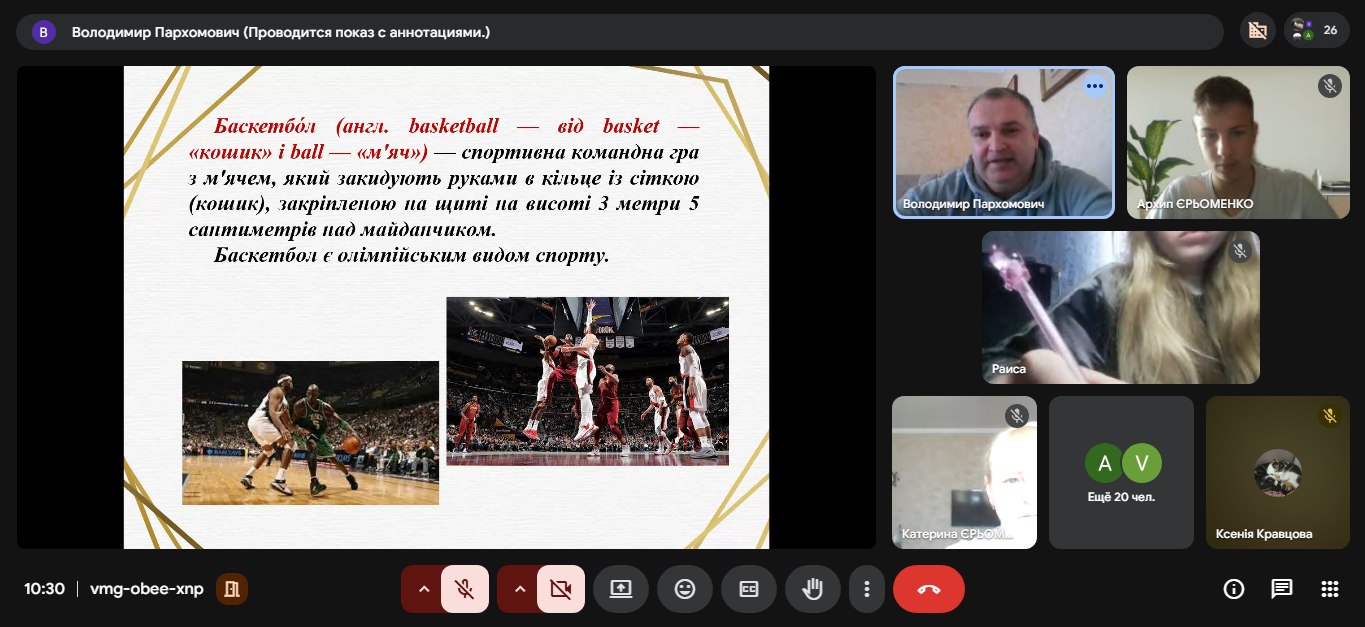Open more options three-dot menu in toolbar
Screen dimensions: 1365x627
(867, 589)
